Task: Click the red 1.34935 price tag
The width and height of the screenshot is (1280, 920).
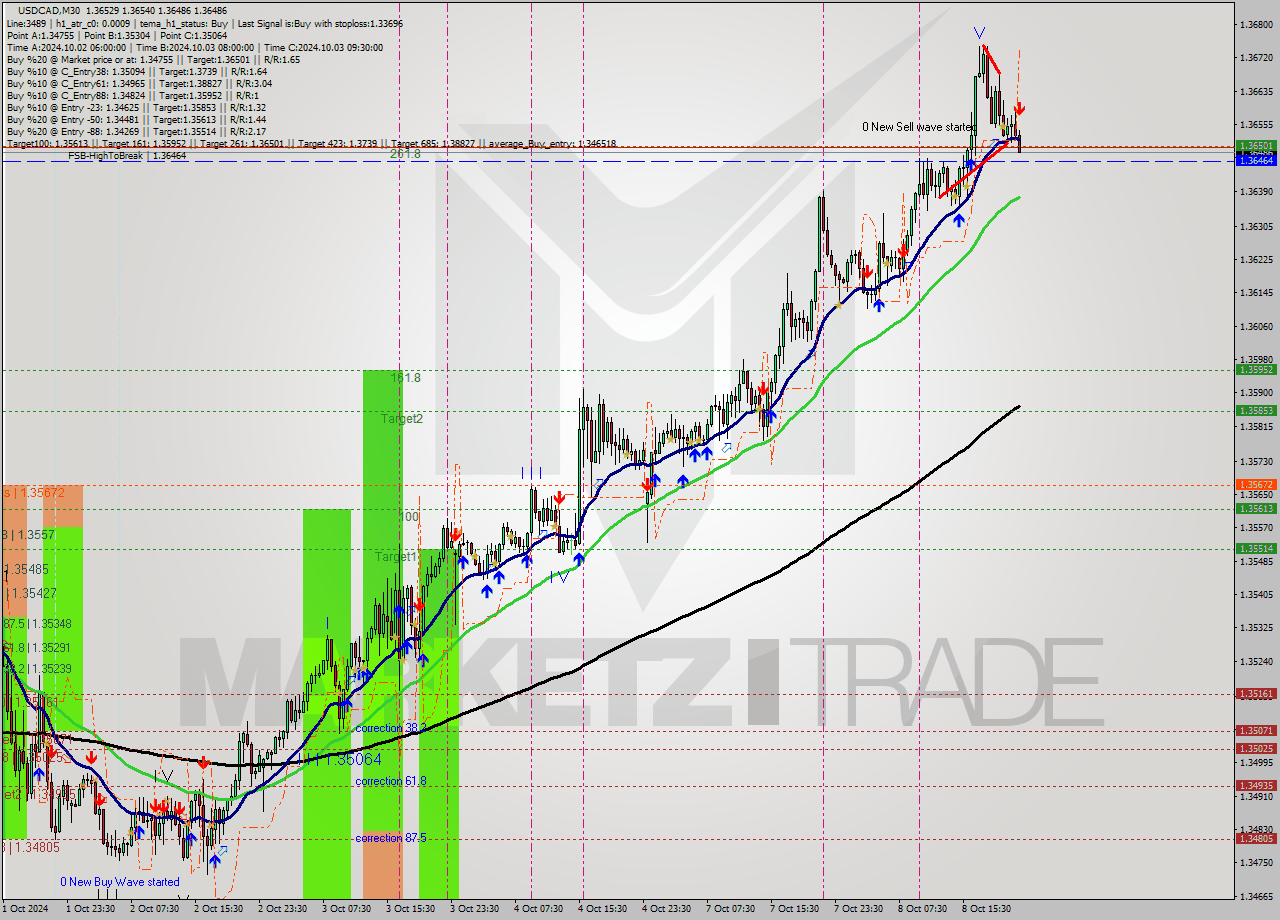Action: pyautogui.click(x=1256, y=785)
